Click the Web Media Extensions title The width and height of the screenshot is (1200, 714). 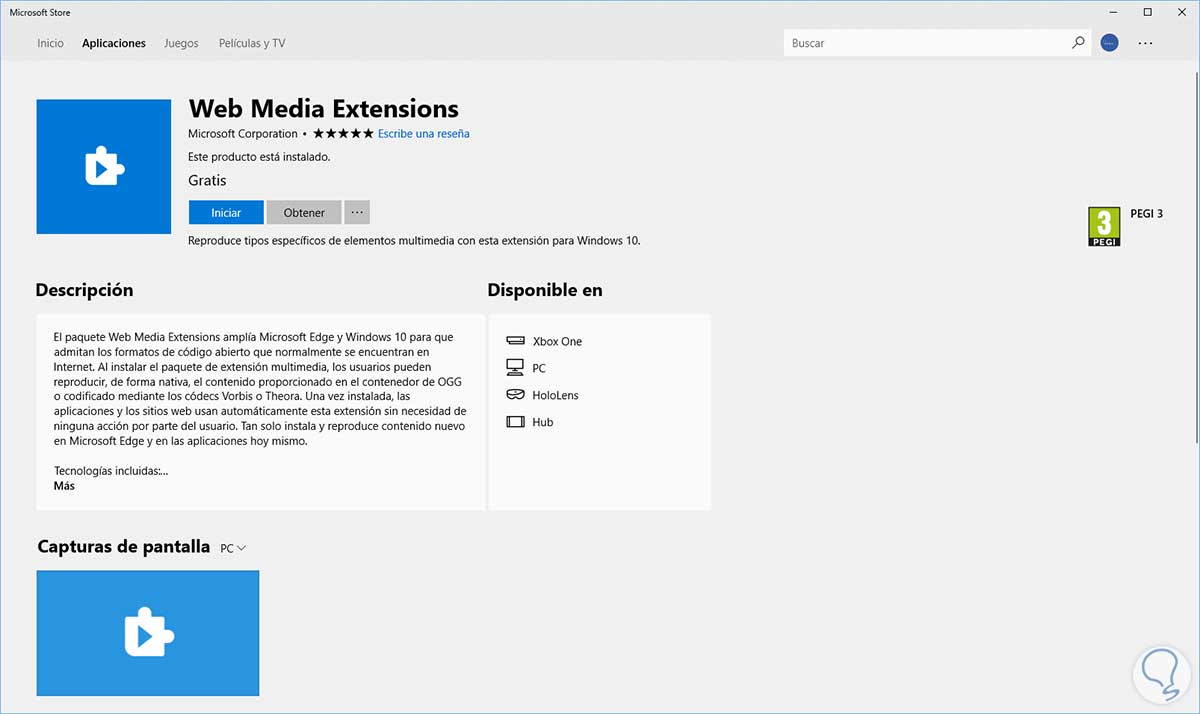pos(324,108)
